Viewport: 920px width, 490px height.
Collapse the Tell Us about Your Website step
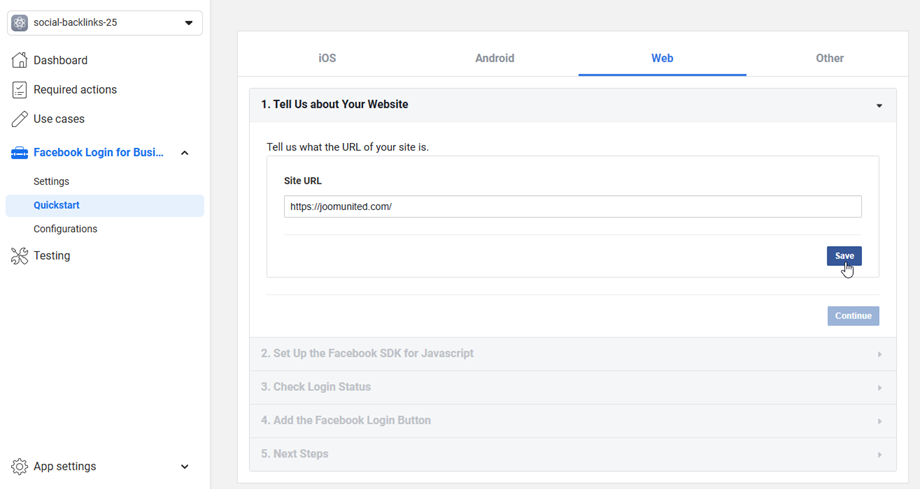coord(879,105)
